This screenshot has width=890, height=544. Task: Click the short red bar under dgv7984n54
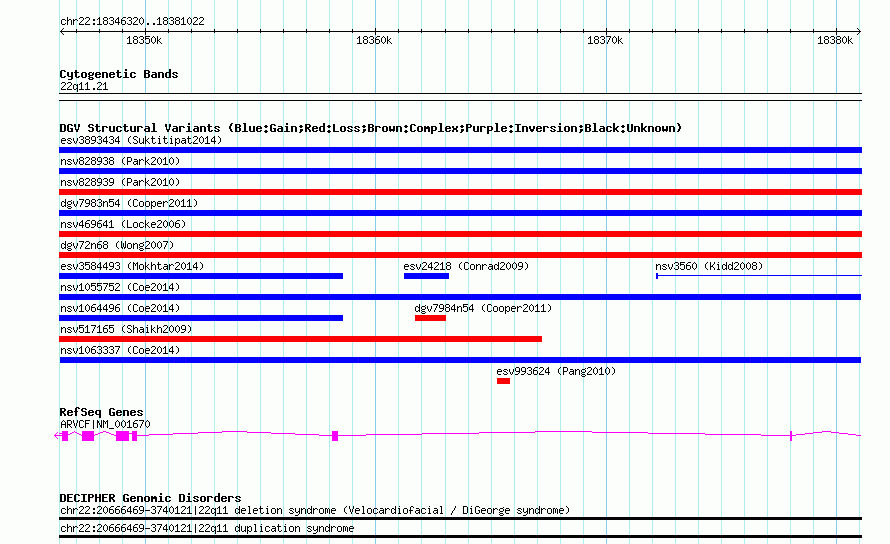(x=430, y=318)
